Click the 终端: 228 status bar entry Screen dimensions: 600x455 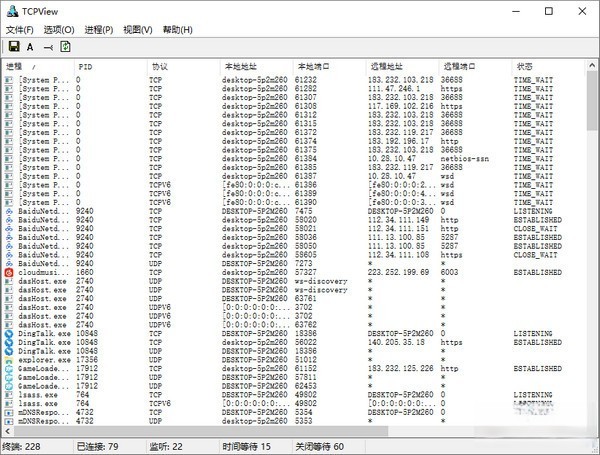tap(21, 447)
